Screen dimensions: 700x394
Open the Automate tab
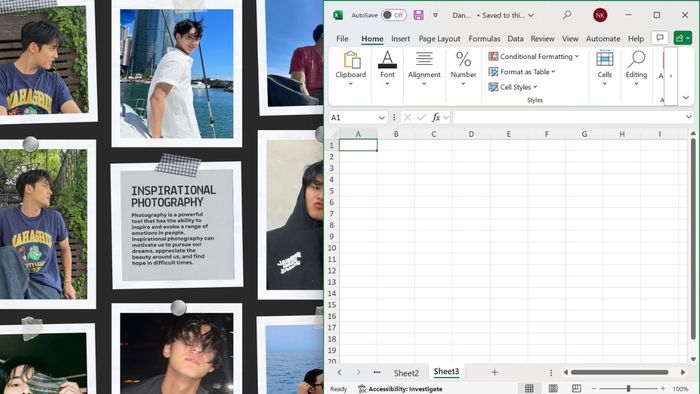tap(603, 39)
